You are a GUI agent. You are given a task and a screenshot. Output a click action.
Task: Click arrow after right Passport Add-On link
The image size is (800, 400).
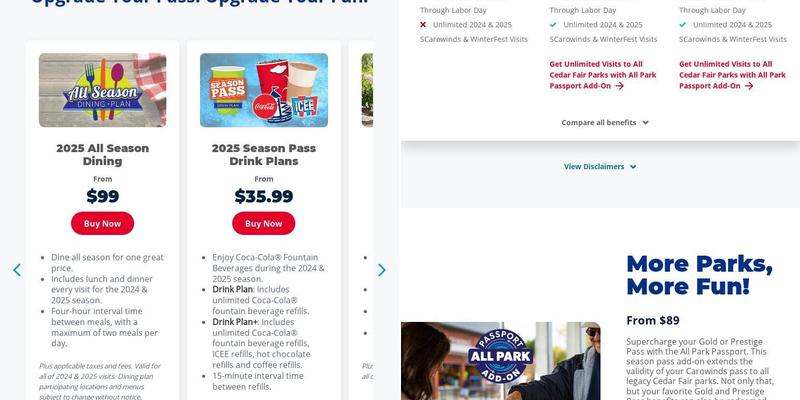(x=749, y=86)
